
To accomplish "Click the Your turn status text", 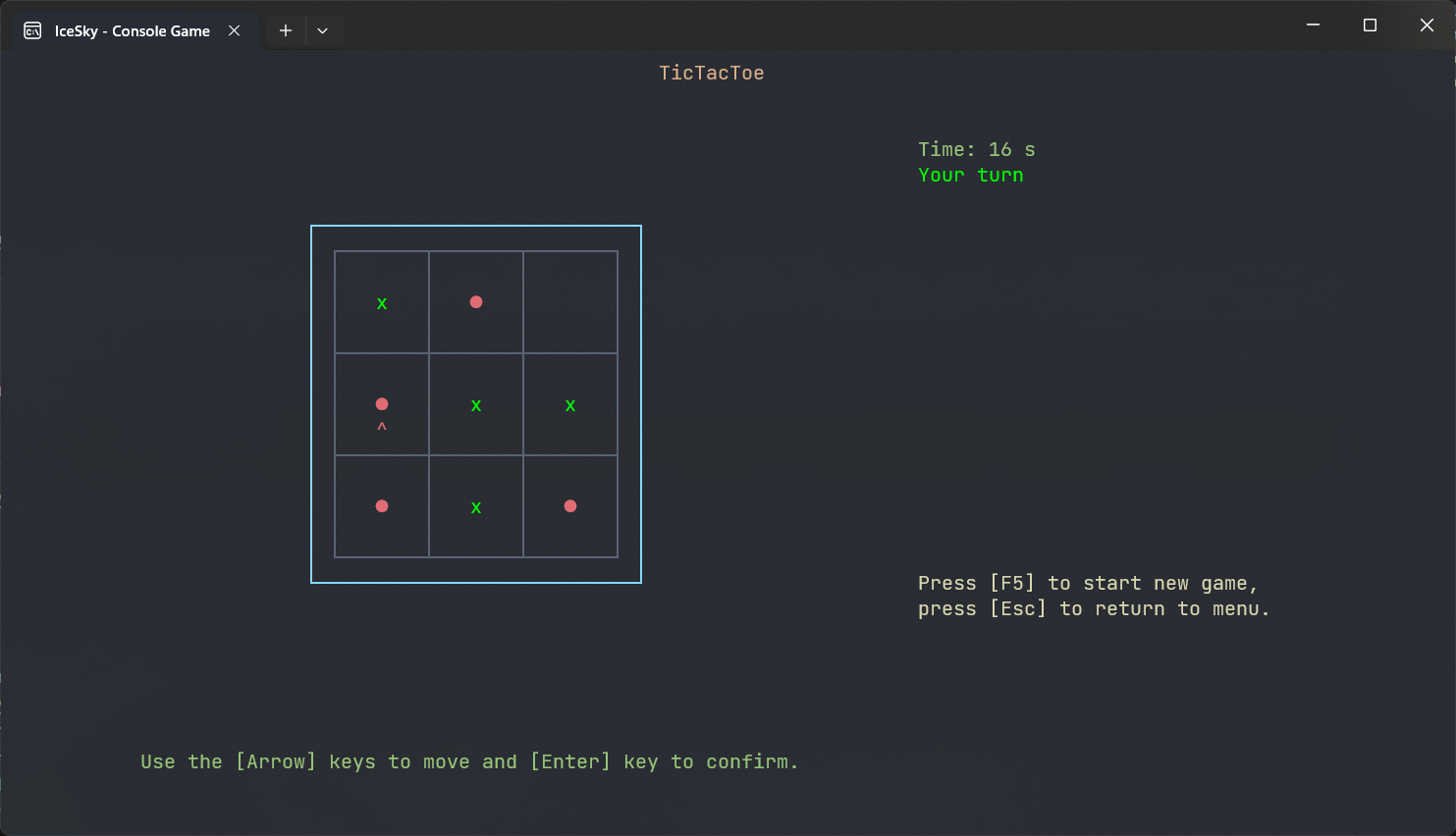I will [x=971, y=175].
